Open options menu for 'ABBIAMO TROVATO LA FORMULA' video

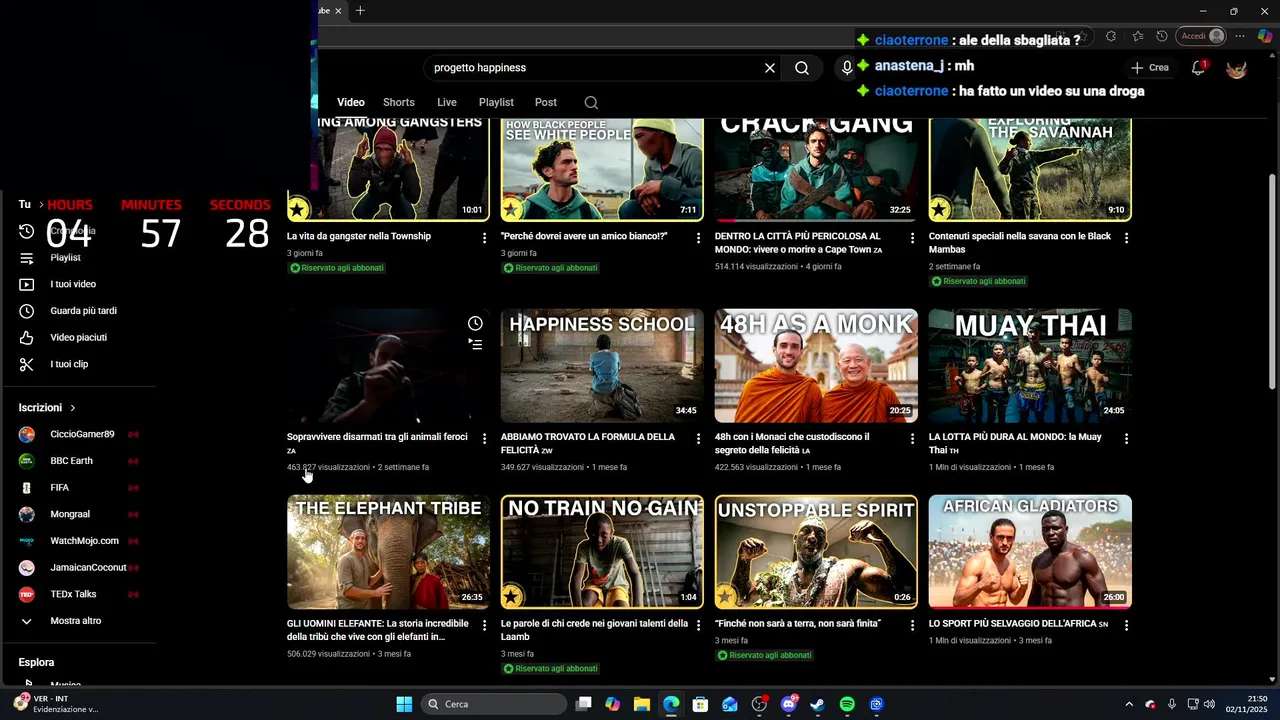[699, 439]
